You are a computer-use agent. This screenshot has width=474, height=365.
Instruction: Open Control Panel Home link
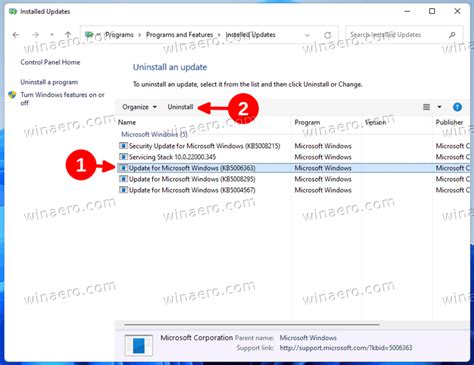(x=50, y=62)
